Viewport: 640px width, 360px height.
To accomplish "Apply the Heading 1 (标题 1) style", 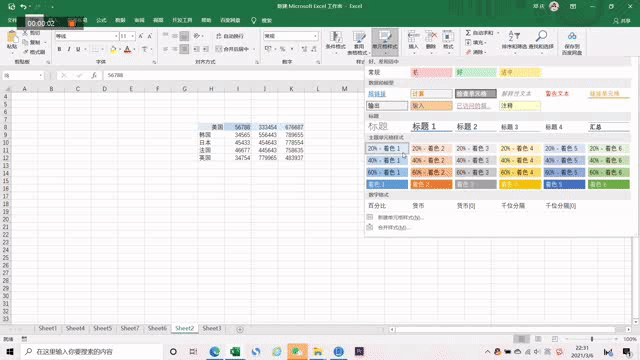I will click(431, 127).
